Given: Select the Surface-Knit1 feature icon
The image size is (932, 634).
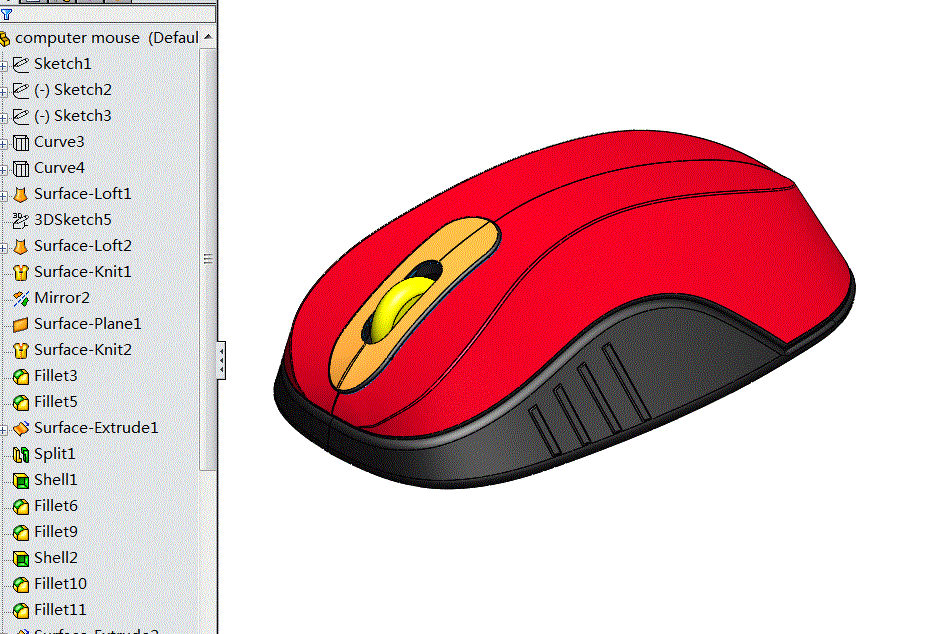Looking at the screenshot, I should [x=21, y=271].
